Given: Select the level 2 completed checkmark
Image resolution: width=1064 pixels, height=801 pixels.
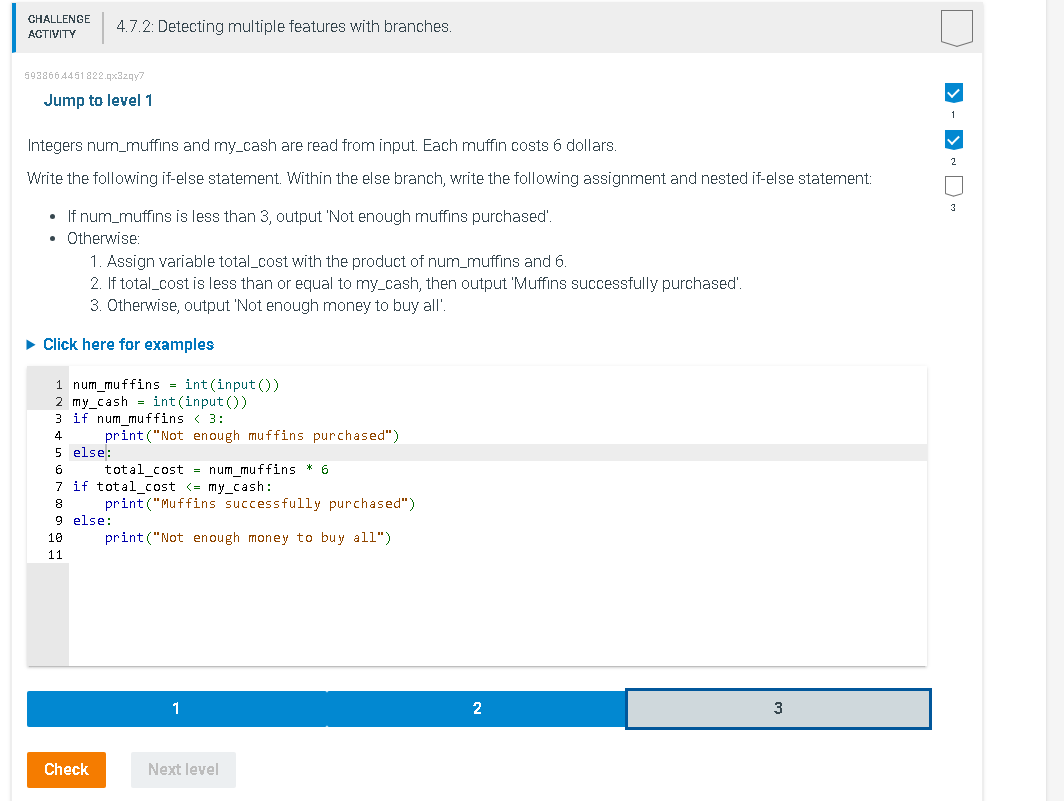Looking at the screenshot, I should (x=953, y=140).
